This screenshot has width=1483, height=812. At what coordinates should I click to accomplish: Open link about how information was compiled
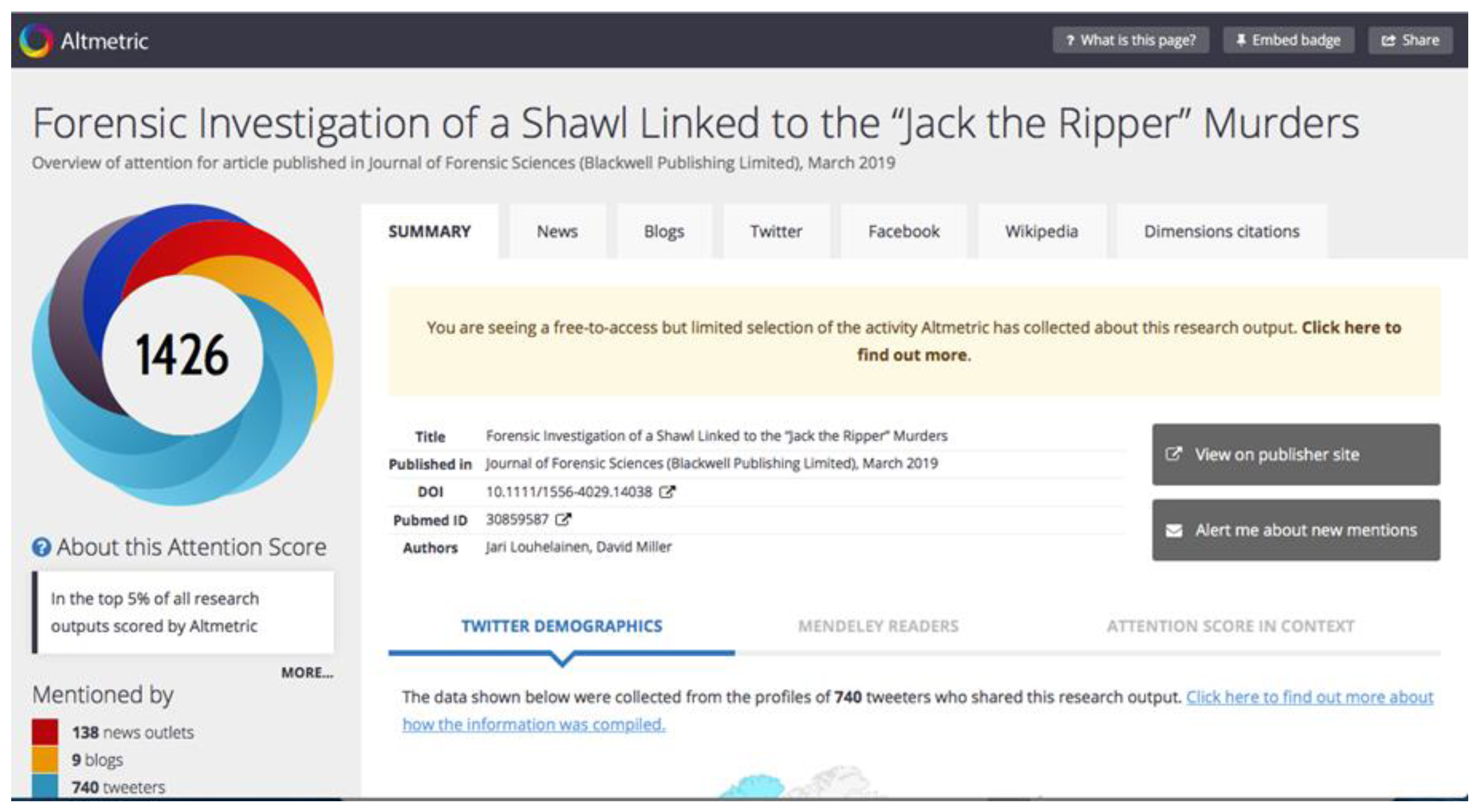534,724
